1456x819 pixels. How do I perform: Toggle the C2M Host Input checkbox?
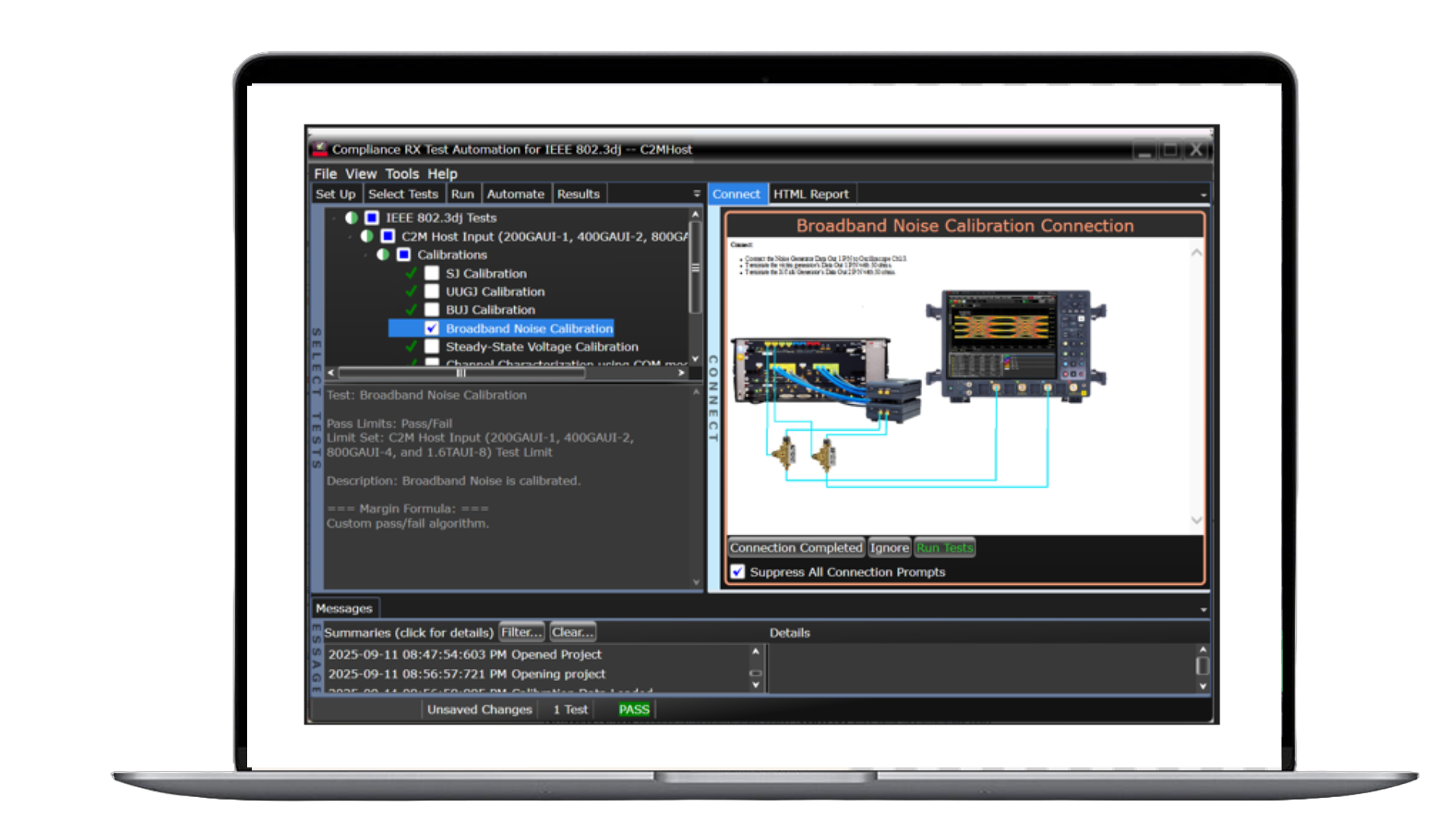click(x=388, y=236)
